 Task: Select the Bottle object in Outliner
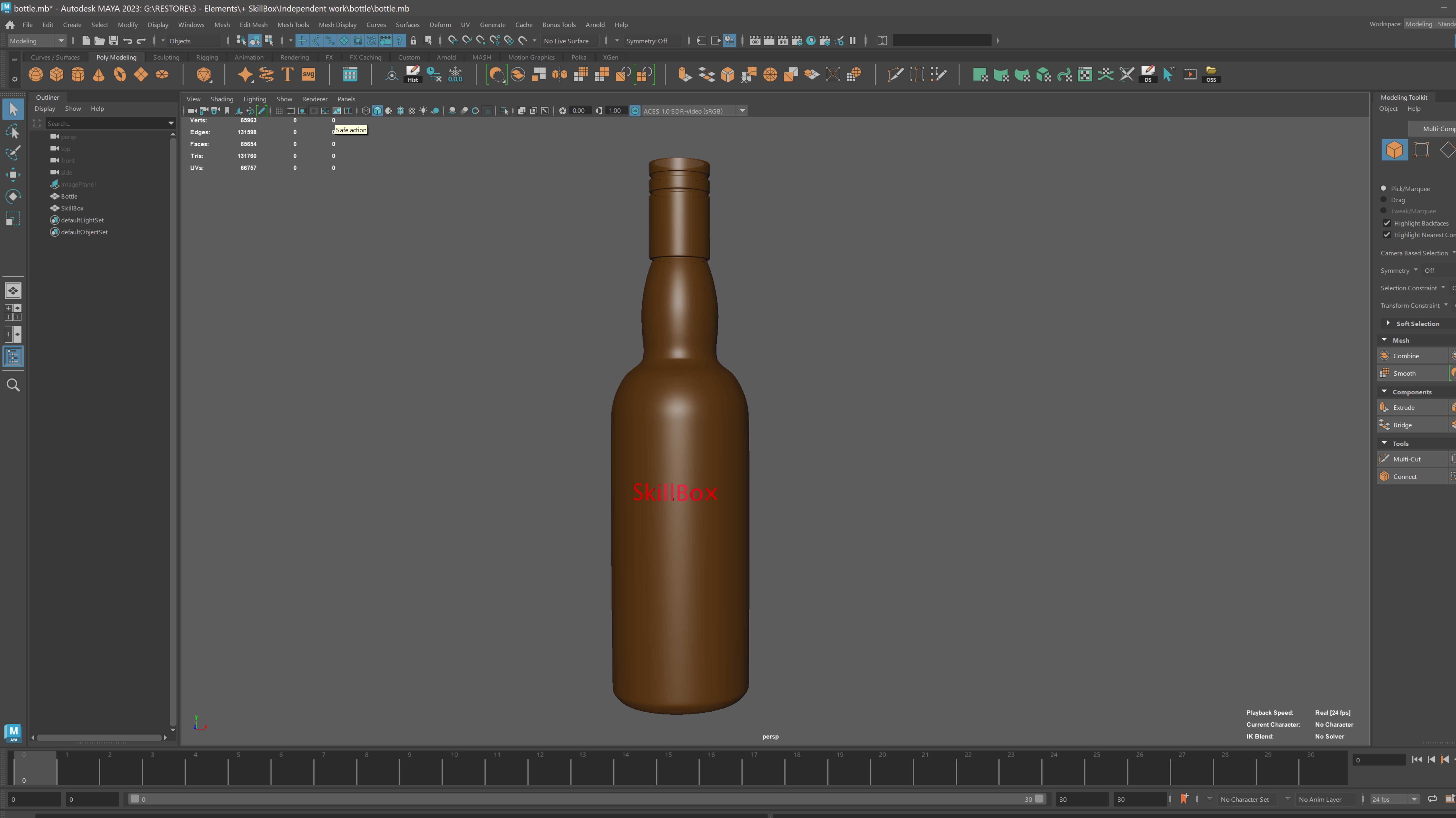(69, 196)
